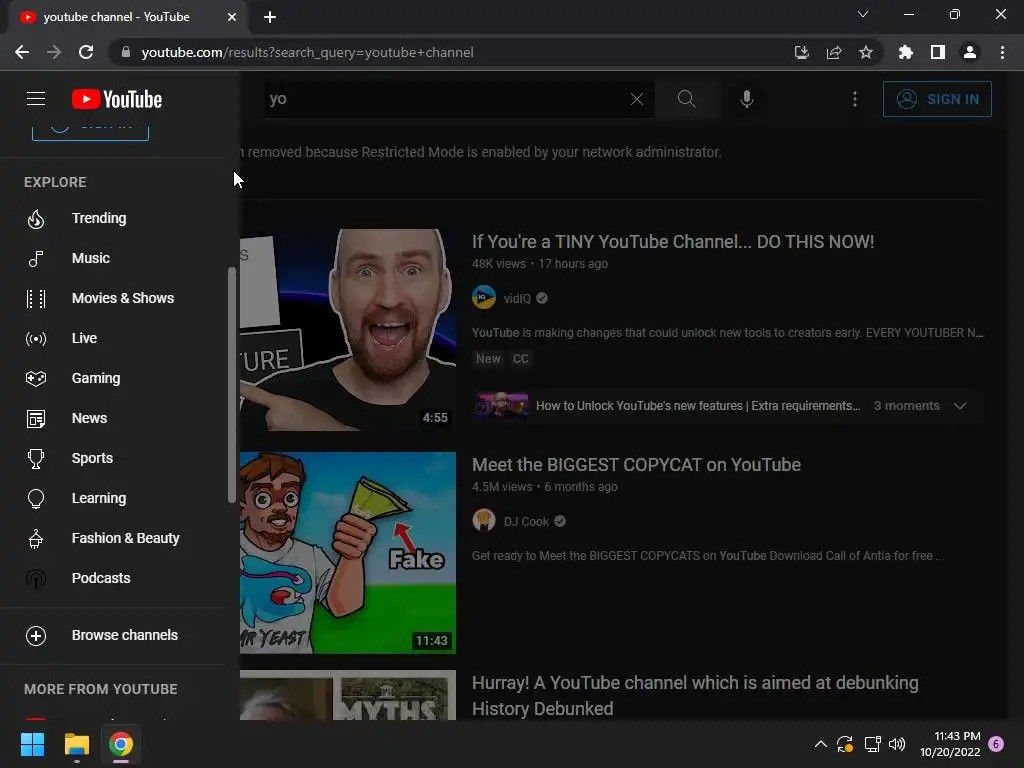
Task: Open a new browser tab
Action: [x=270, y=17]
